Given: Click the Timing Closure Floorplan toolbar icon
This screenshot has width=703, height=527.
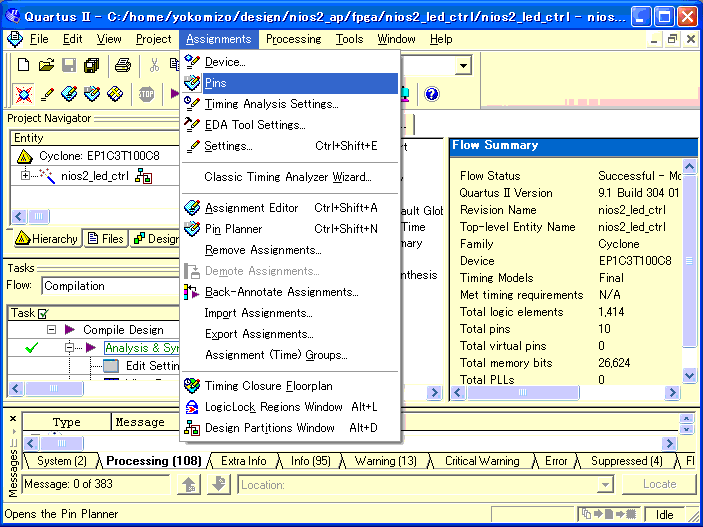Looking at the screenshot, I should pyautogui.click(x=115, y=94).
